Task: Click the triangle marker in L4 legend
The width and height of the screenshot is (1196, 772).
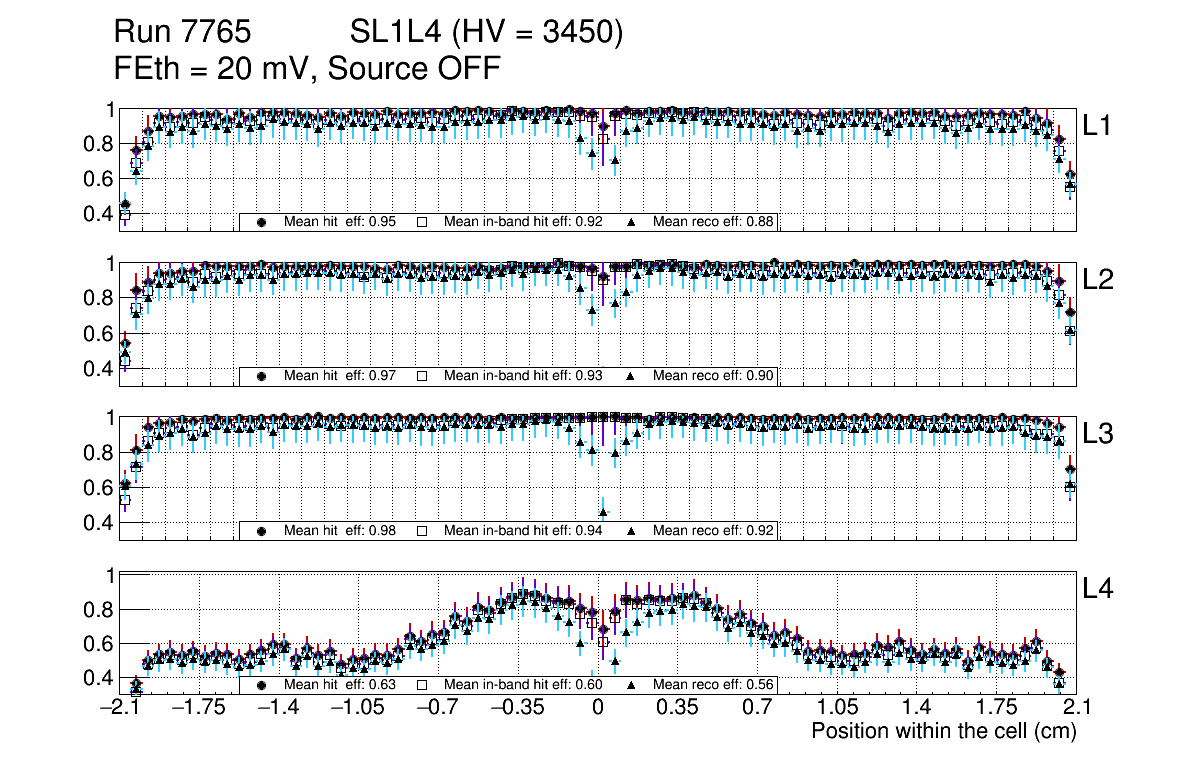Action: [631, 685]
